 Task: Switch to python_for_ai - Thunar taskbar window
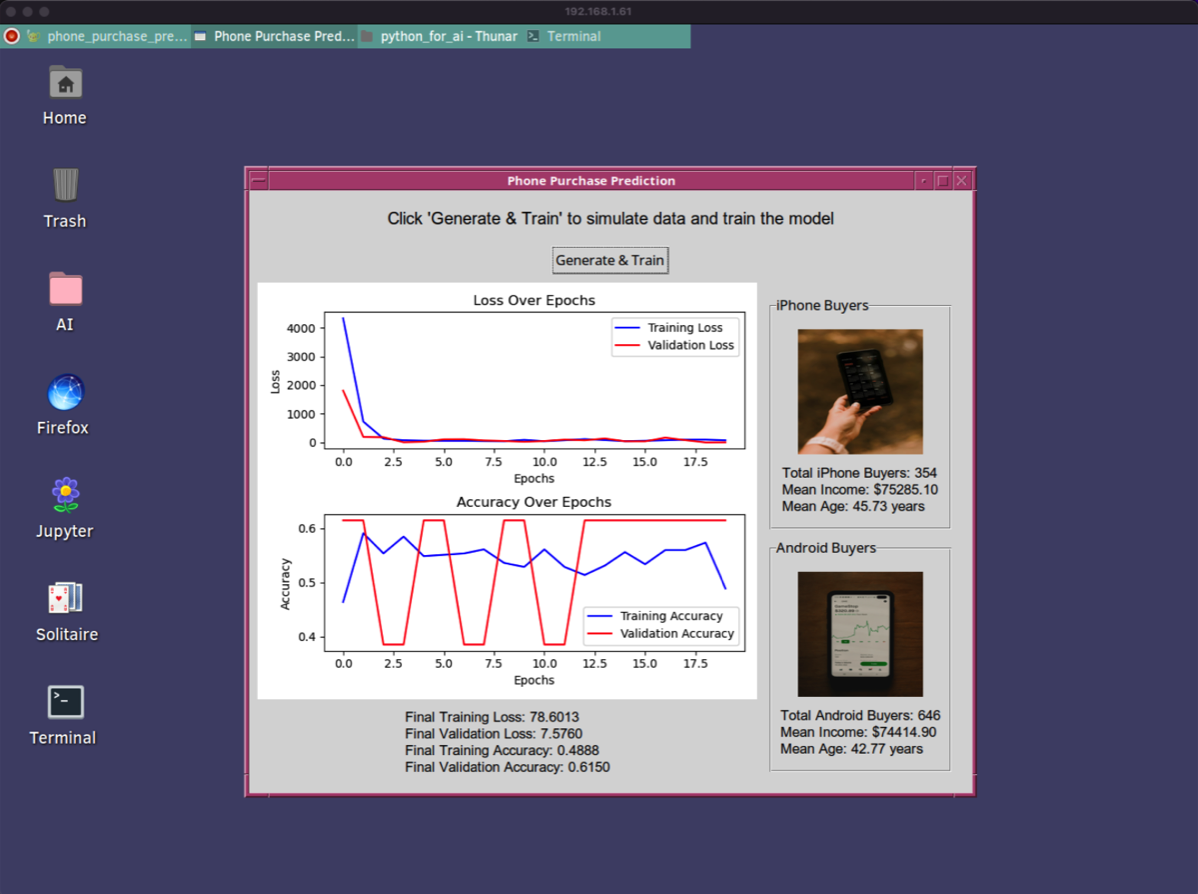(x=440, y=36)
